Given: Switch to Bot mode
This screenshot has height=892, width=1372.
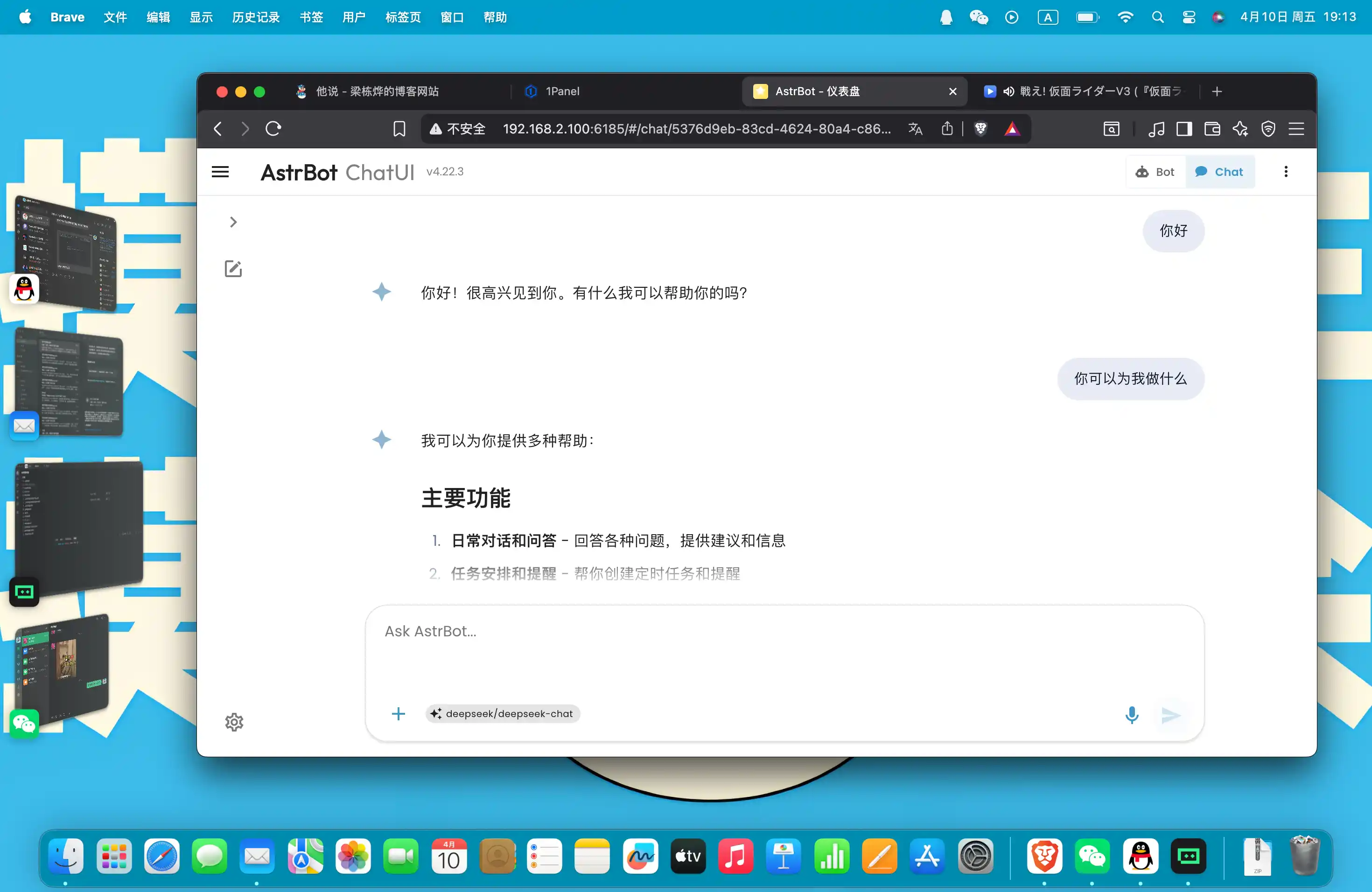Looking at the screenshot, I should pos(1155,172).
